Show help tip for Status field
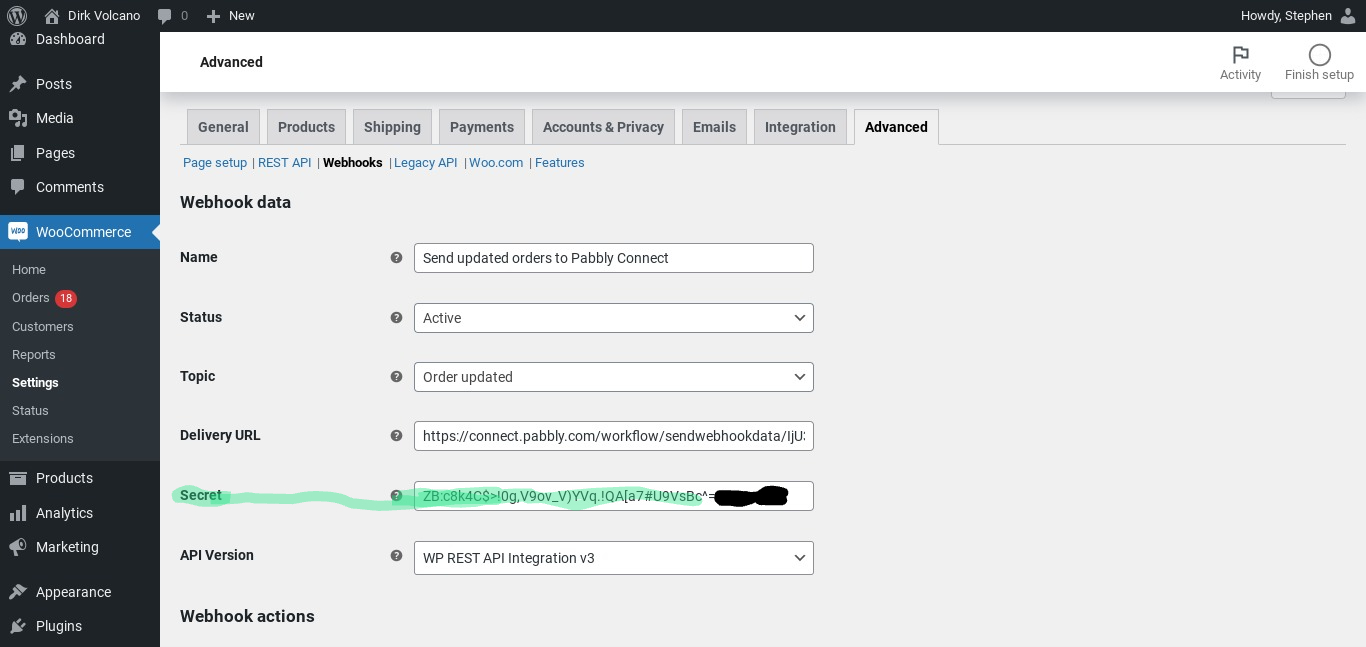The image size is (1366, 647). (x=396, y=318)
